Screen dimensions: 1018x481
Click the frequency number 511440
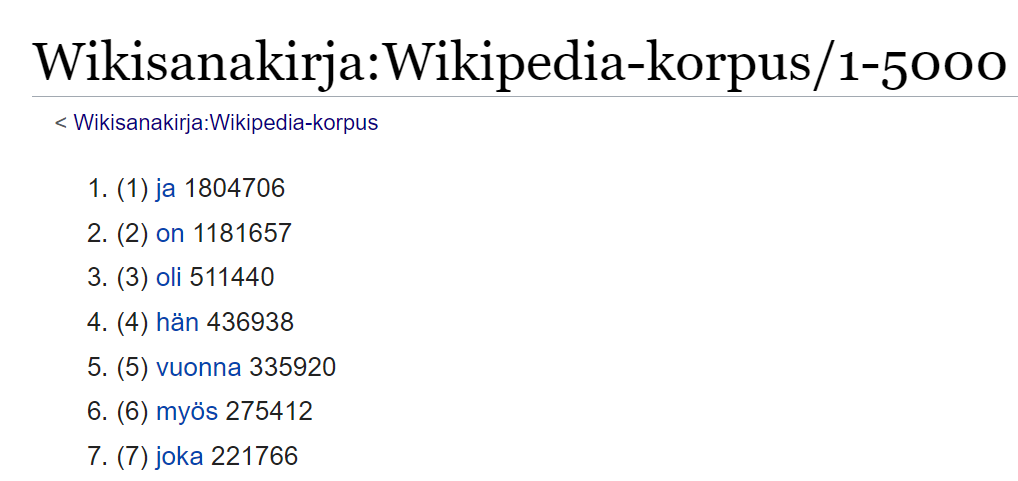tap(232, 278)
